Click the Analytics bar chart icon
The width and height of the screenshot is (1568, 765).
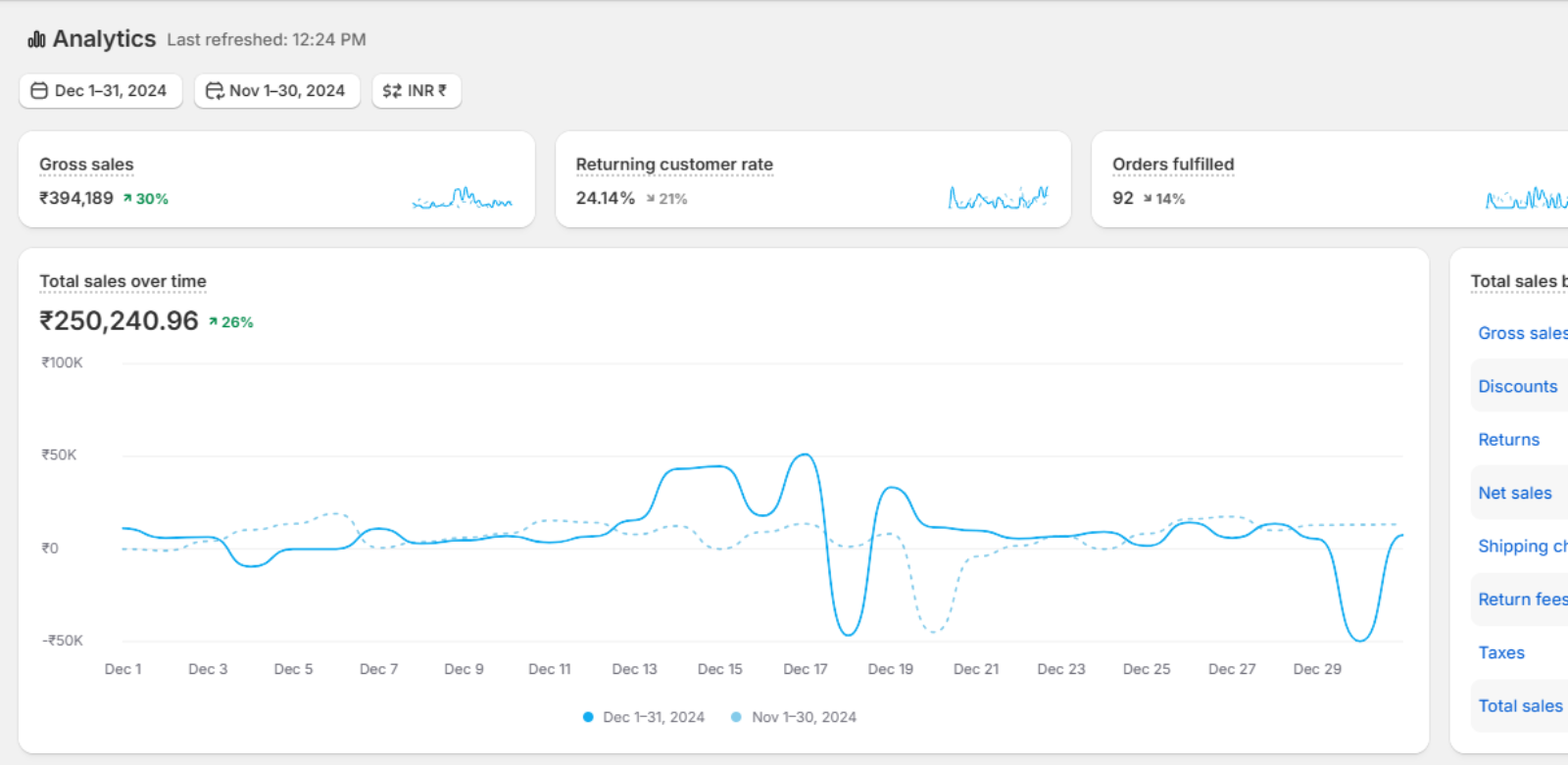tap(36, 39)
